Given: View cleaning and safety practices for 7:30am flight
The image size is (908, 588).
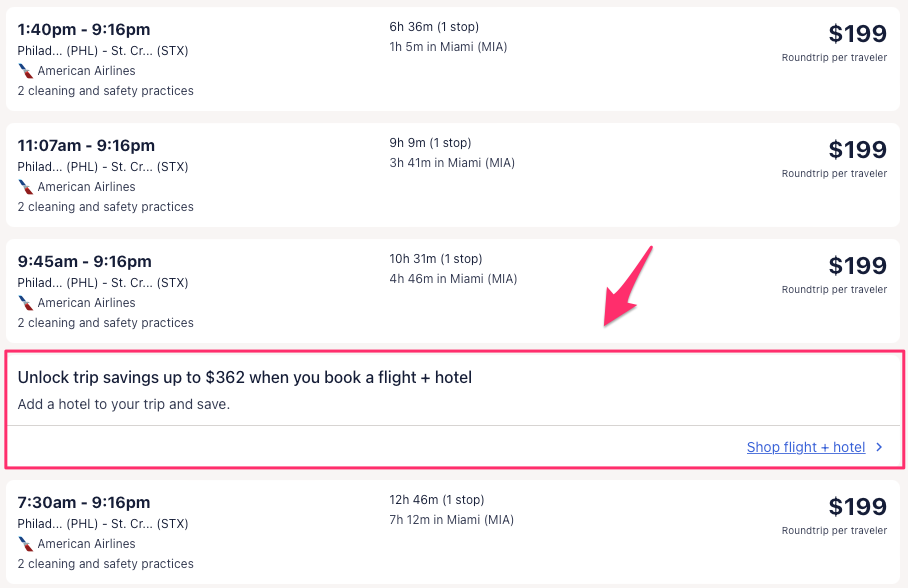Looking at the screenshot, I should pos(105,564).
